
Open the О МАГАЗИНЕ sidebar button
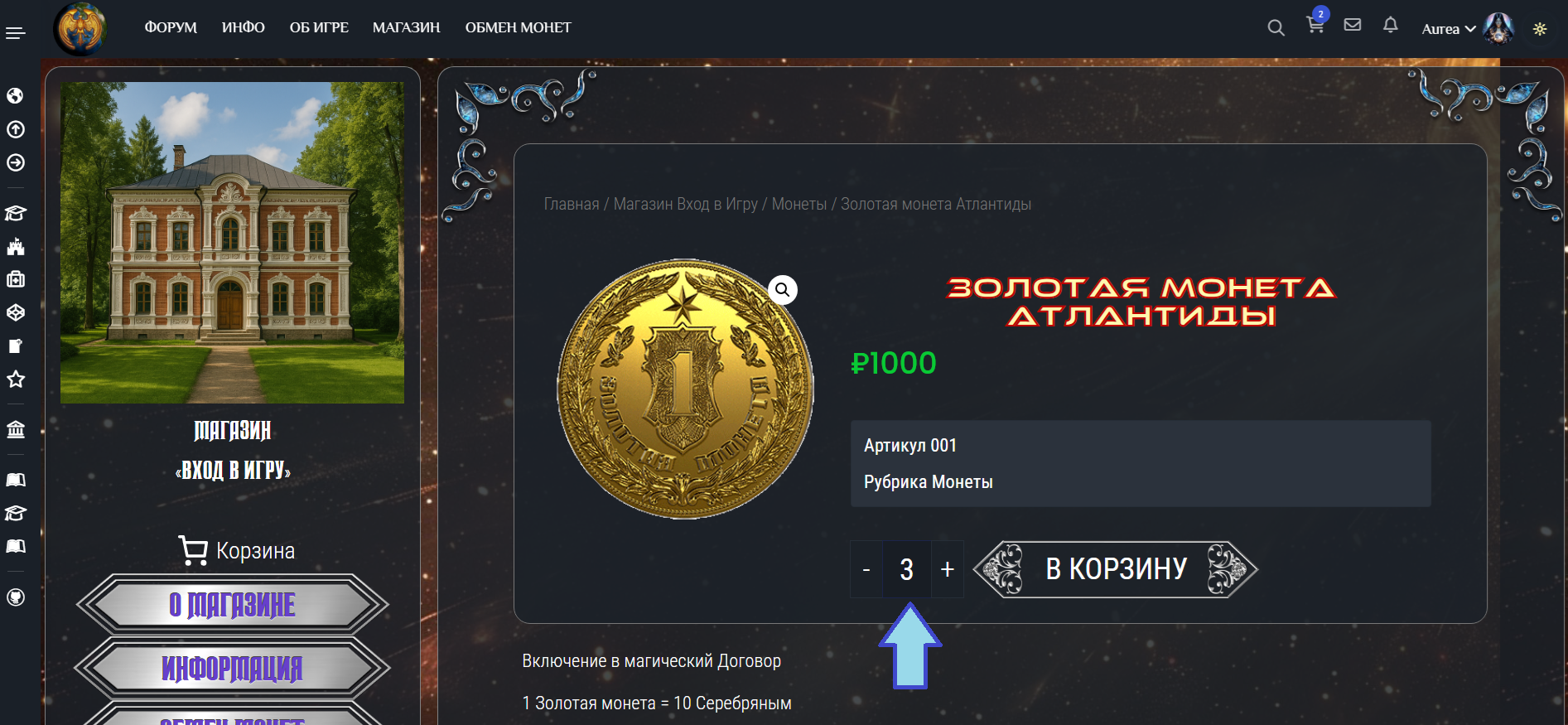coord(232,605)
